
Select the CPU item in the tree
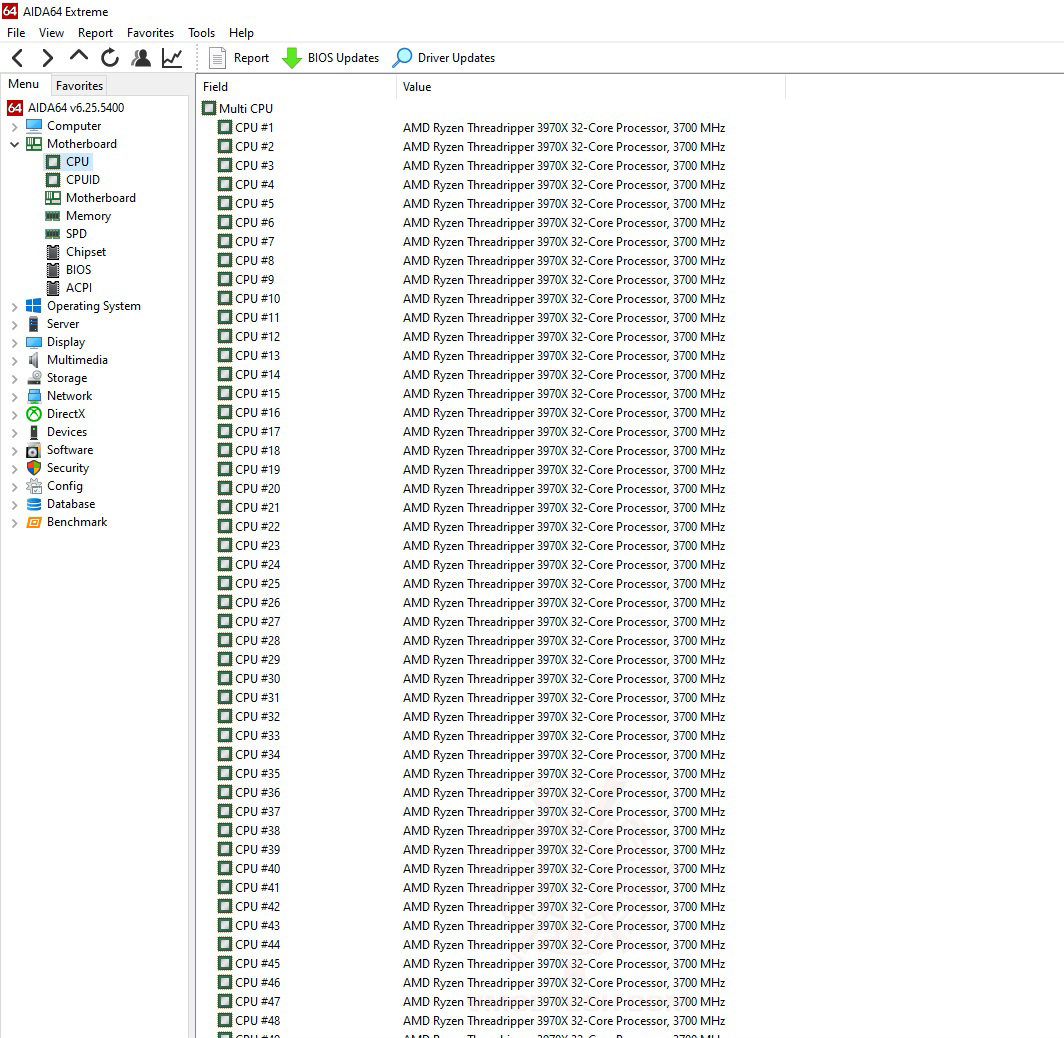click(x=77, y=162)
